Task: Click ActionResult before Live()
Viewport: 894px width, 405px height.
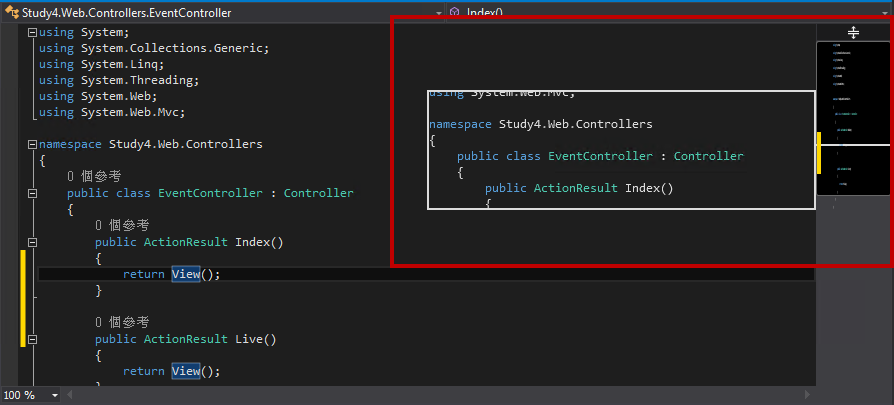Action: [x=186, y=339]
